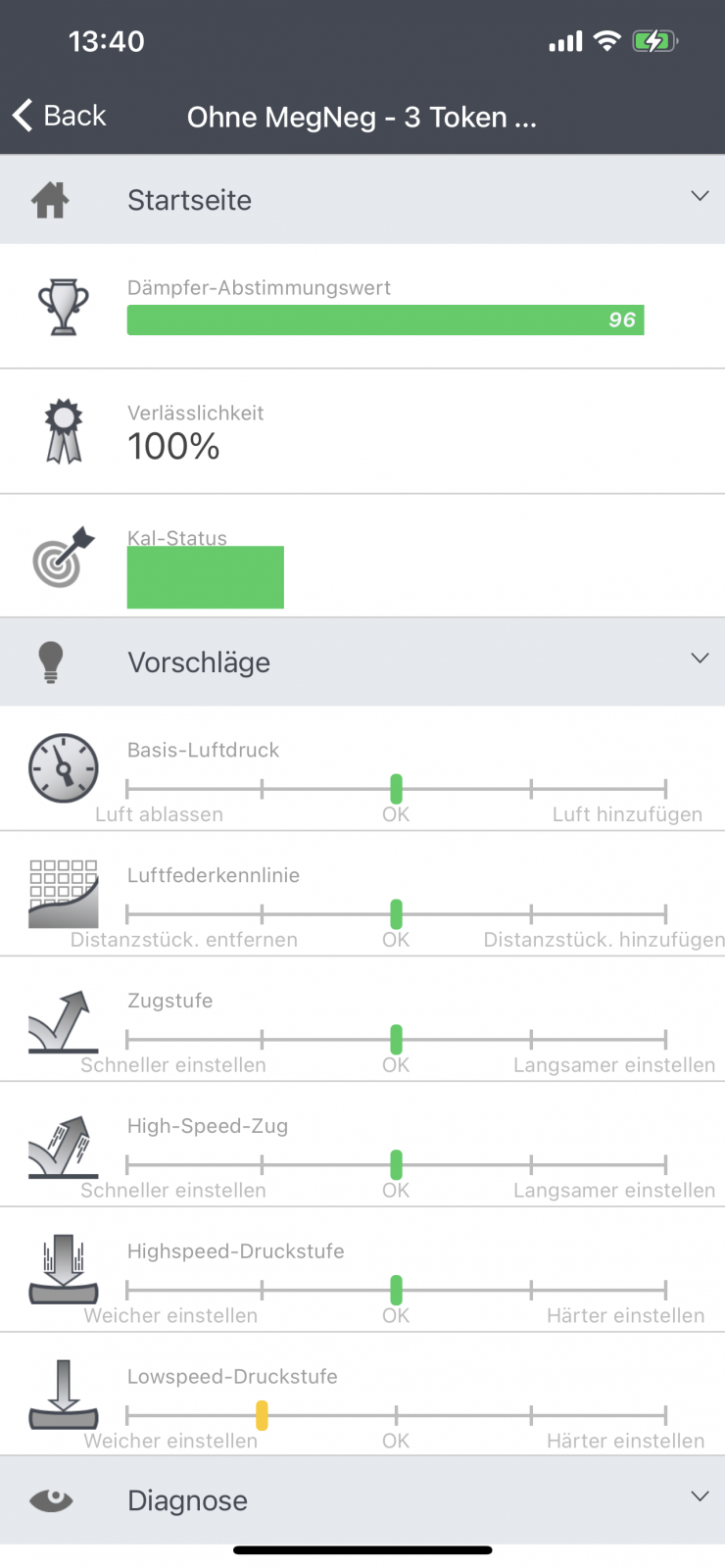Tap the Diagnose section header label
Image resolution: width=725 pixels, height=1568 pixels.
point(187,1500)
